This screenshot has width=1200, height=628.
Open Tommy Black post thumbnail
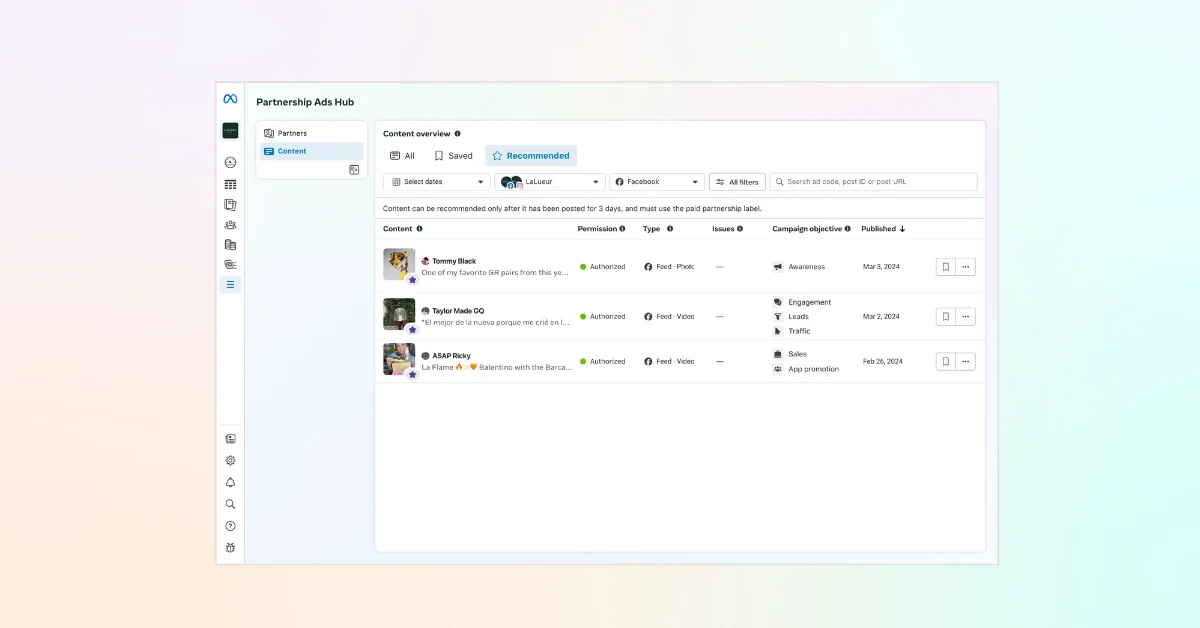click(x=399, y=265)
